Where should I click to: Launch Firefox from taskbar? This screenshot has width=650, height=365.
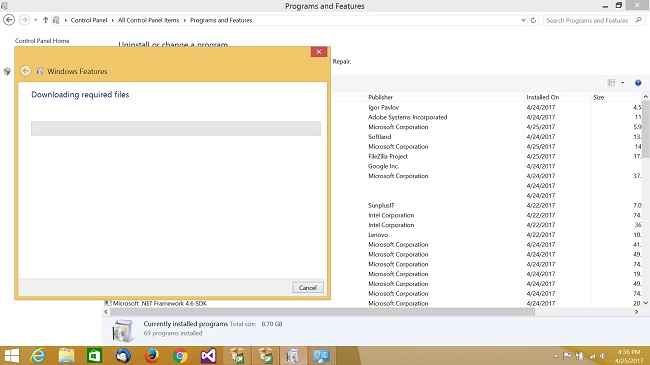[x=151, y=356]
